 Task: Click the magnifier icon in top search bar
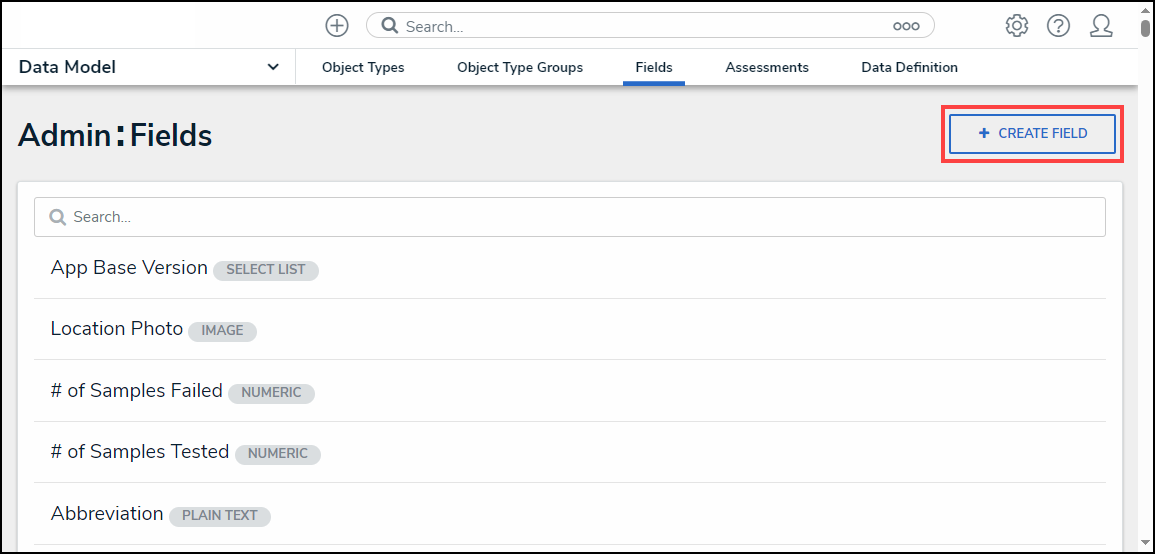(390, 27)
